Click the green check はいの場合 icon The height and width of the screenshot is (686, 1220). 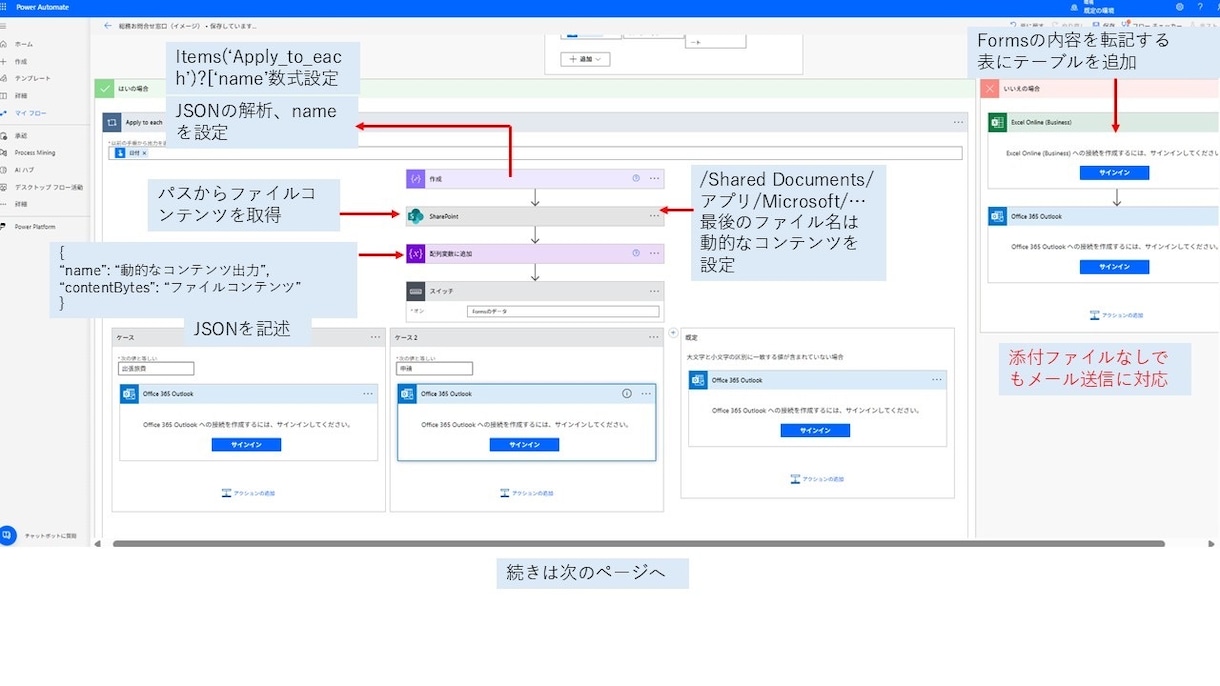104,88
